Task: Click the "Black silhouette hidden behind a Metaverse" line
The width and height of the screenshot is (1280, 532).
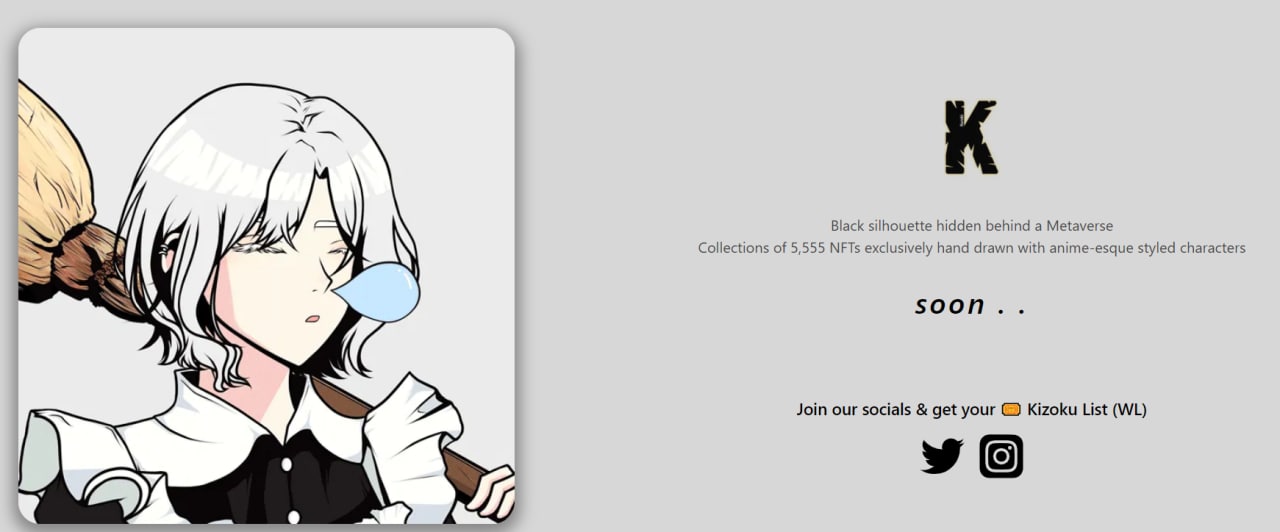Action: [972, 226]
